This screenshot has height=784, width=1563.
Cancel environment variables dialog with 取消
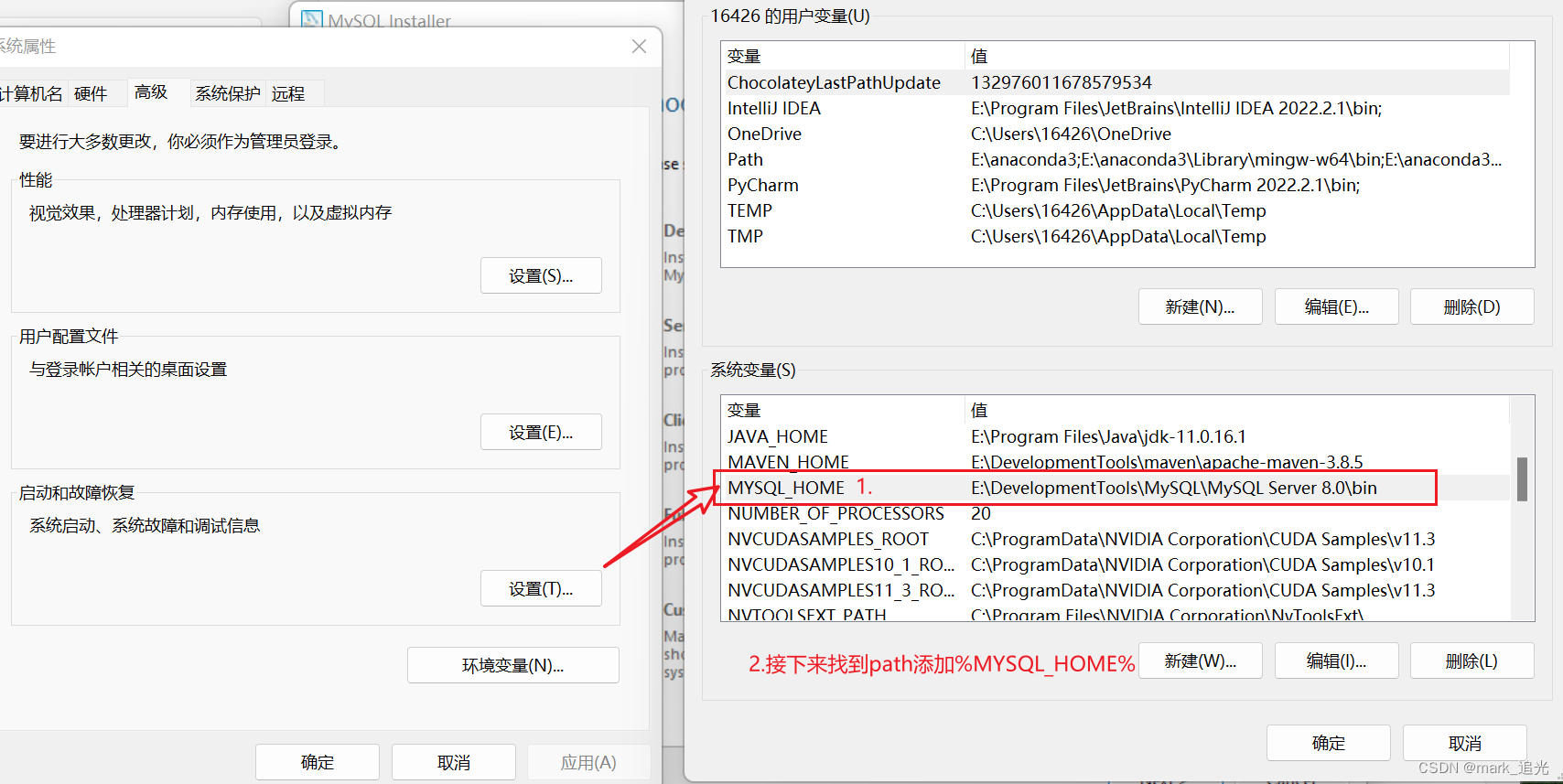pyautogui.click(x=1465, y=743)
